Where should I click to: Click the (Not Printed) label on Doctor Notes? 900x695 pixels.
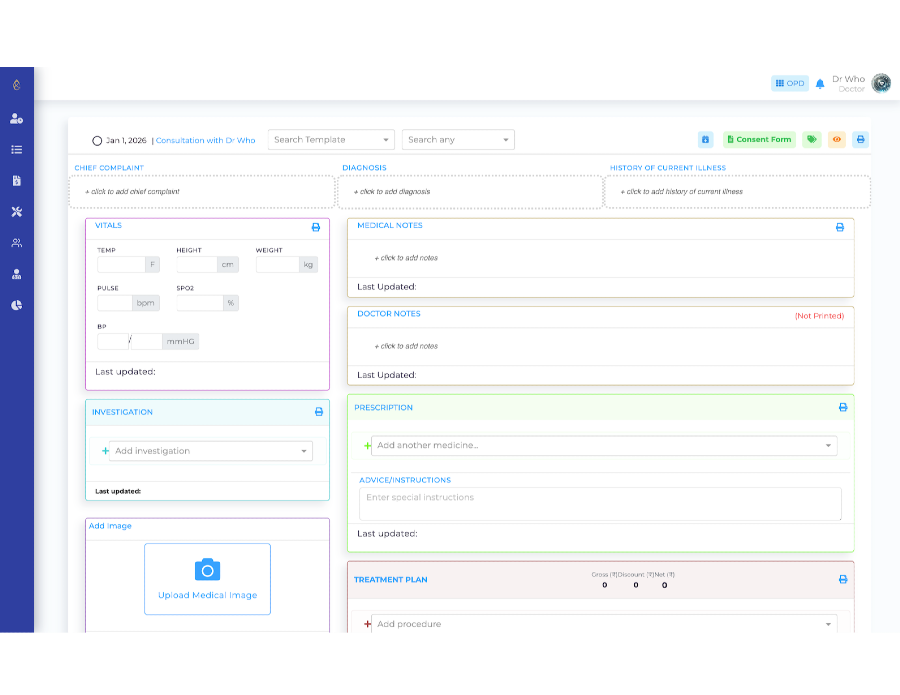819,316
